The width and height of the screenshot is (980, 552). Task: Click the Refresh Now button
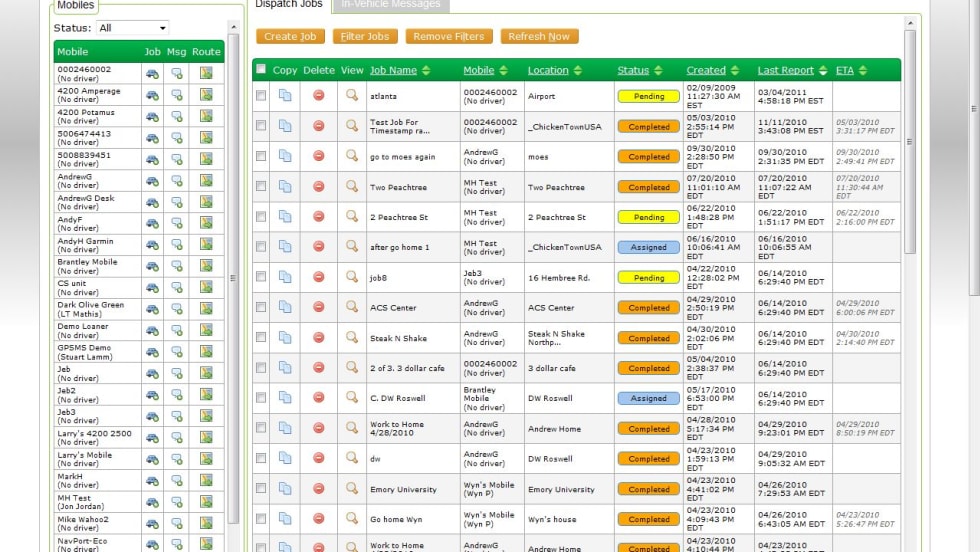pyautogui.click(x=539, y=37)
